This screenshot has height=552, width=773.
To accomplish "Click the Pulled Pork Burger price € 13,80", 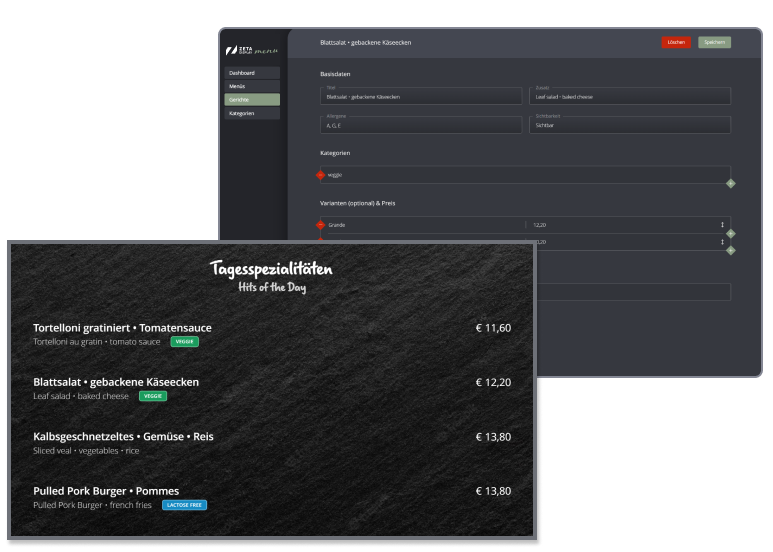I will pos(493,491).
